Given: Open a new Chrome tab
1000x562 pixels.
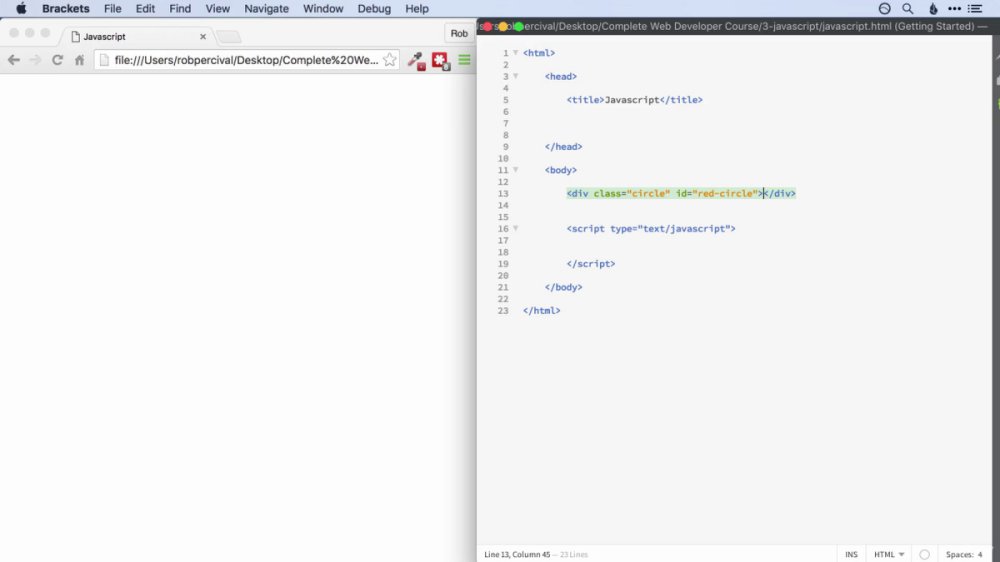Looking at the screenshot, I should pyautogui.click(x=229, y=37).
